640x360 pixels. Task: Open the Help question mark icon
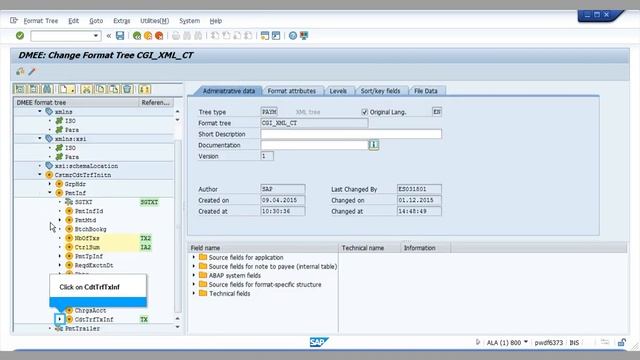(x=293, y=36)
